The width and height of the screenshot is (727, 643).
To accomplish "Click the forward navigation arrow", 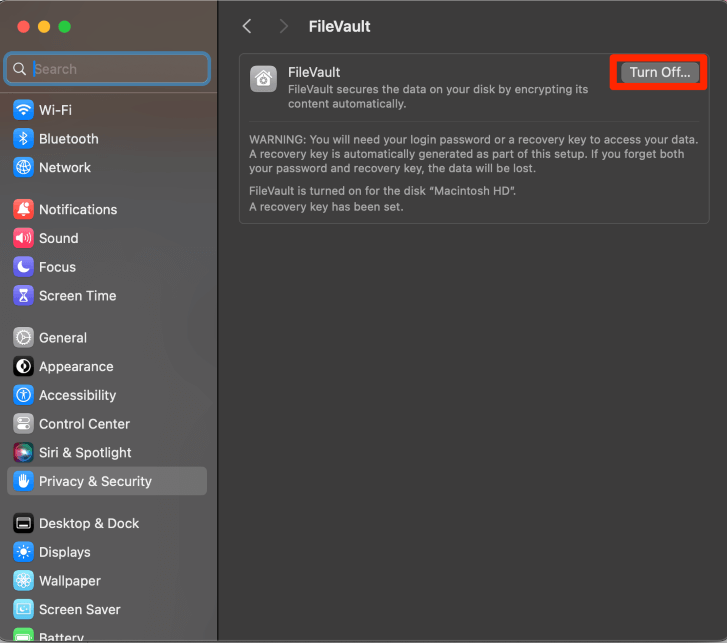I will [283, 27].
